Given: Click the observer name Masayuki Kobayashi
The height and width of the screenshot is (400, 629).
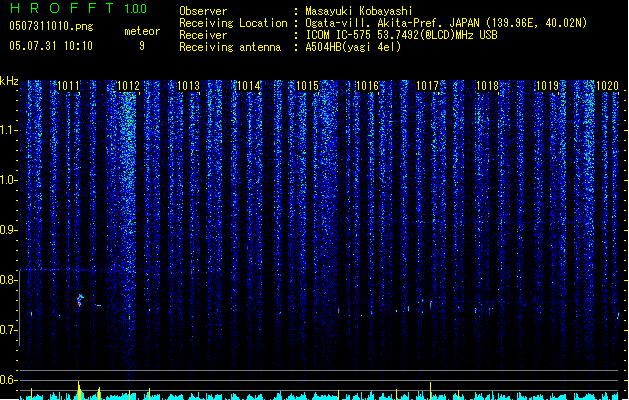Looking at the screenshot, I should 359,11.
